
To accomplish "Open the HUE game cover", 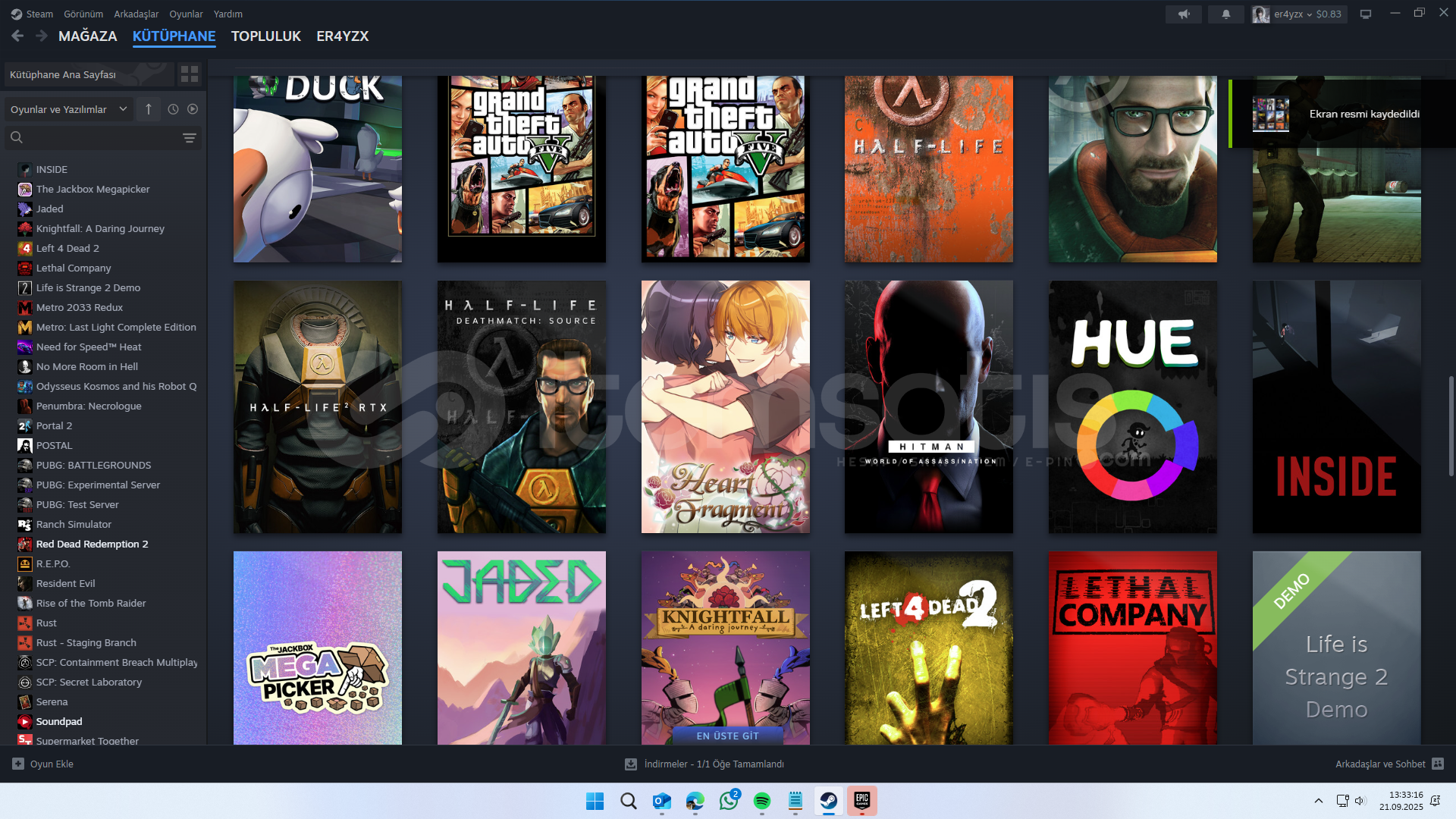I will [x=1133, y=407].
